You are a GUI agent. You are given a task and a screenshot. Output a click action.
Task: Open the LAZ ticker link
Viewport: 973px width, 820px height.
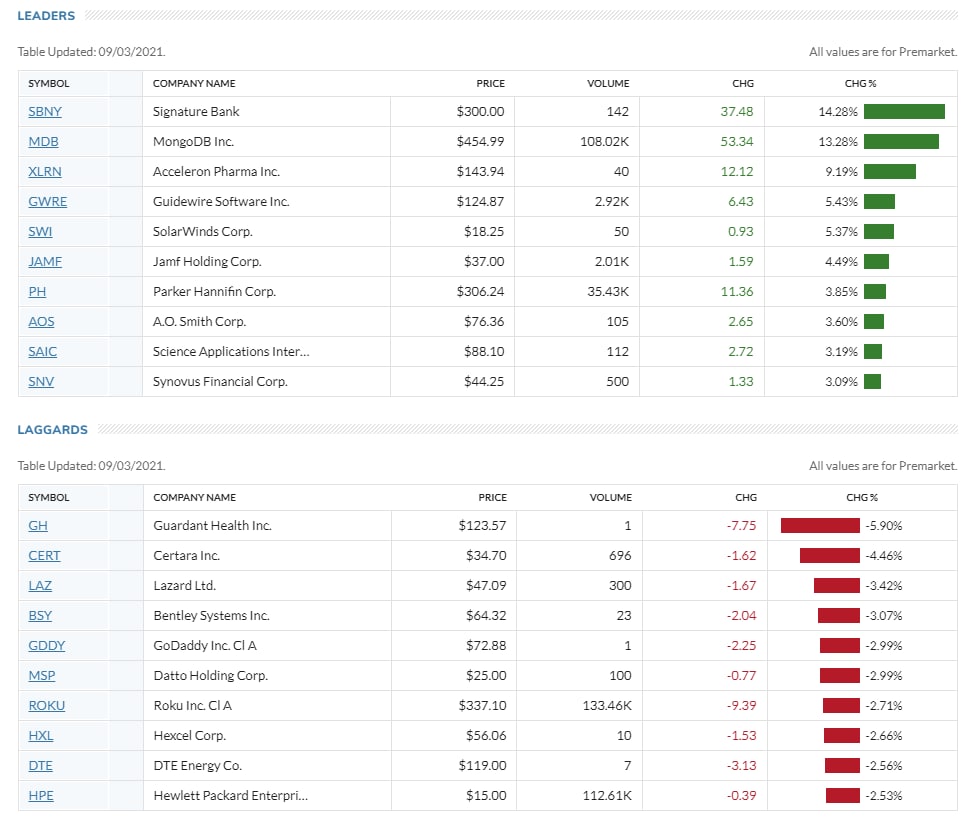[40, 585]
